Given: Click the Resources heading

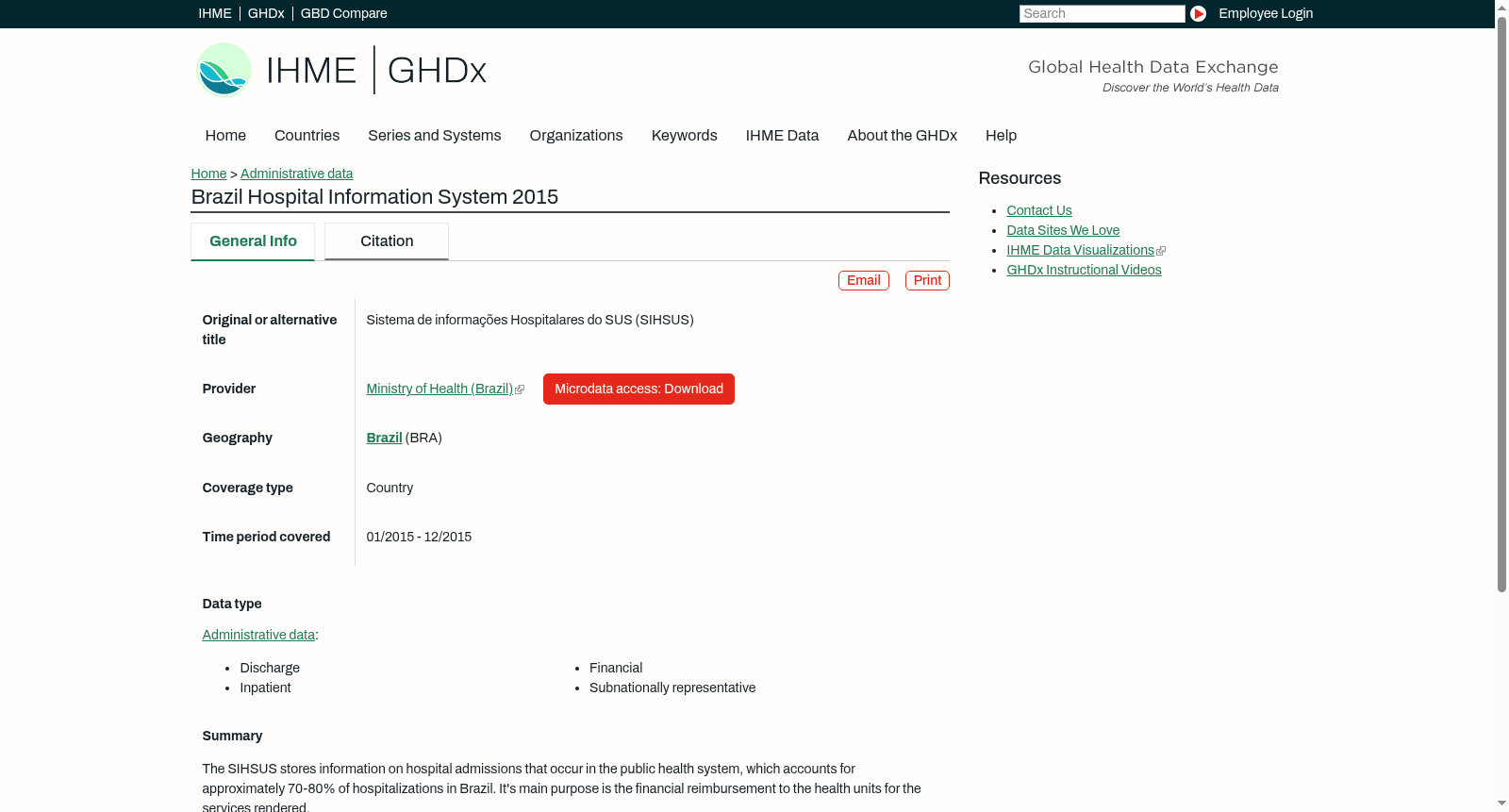Looking at the screenshot, I should point(1020,178).
